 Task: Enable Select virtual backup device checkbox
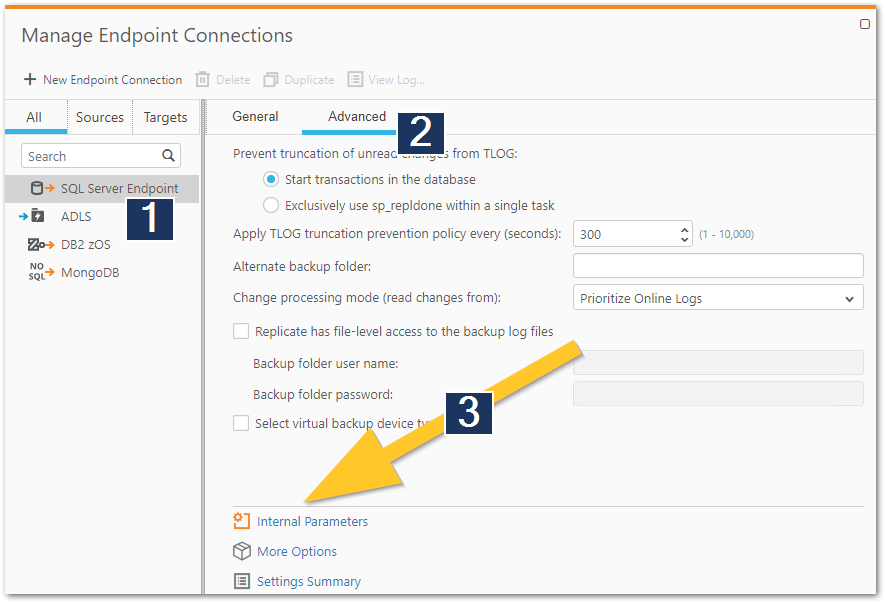[x=241, y=423]
